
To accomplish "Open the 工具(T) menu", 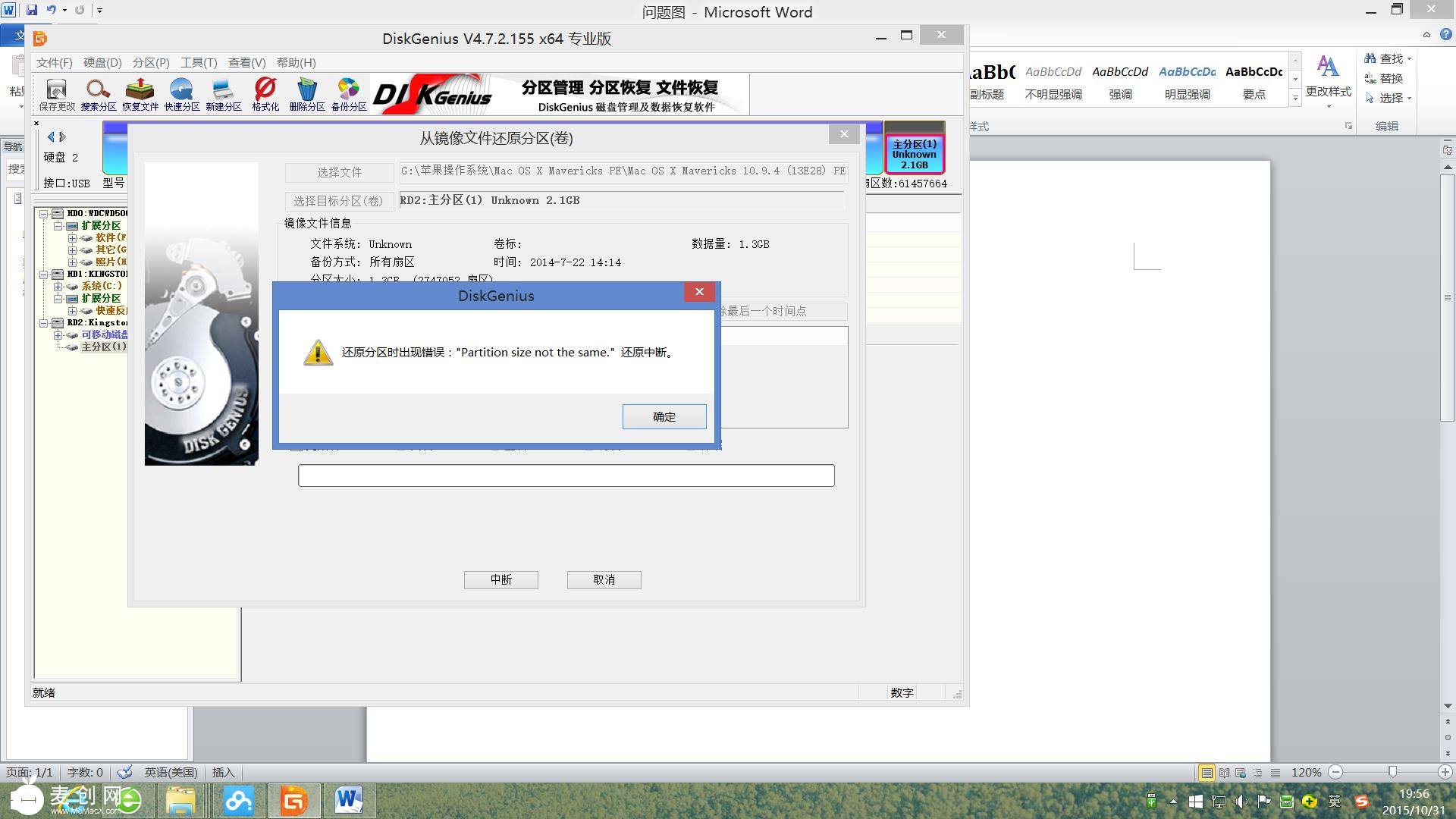I will click(x=198, y=62).
